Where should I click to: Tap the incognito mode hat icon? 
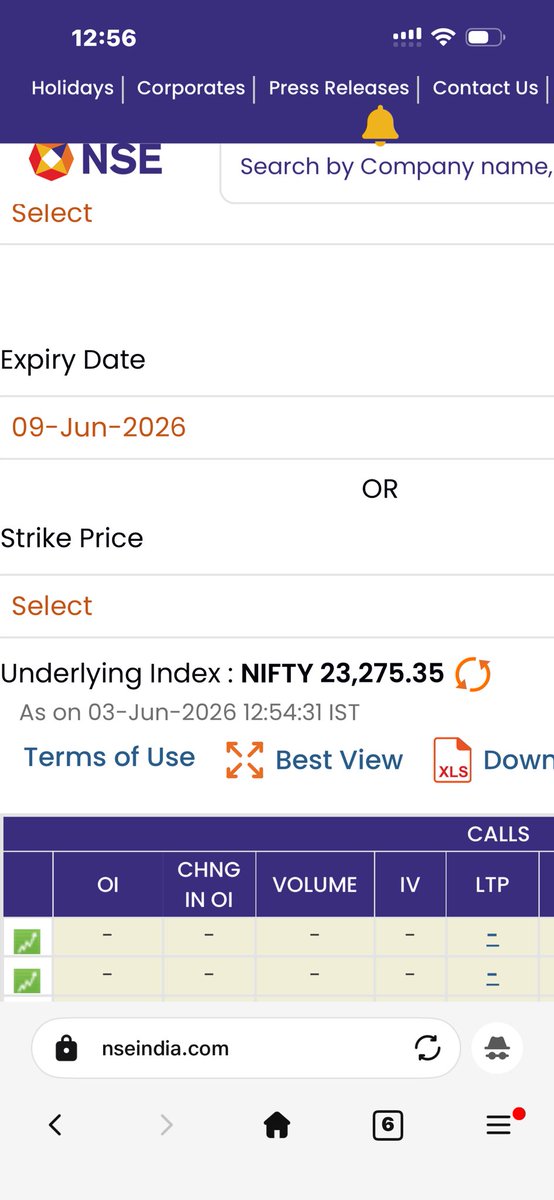(497, 1048)
